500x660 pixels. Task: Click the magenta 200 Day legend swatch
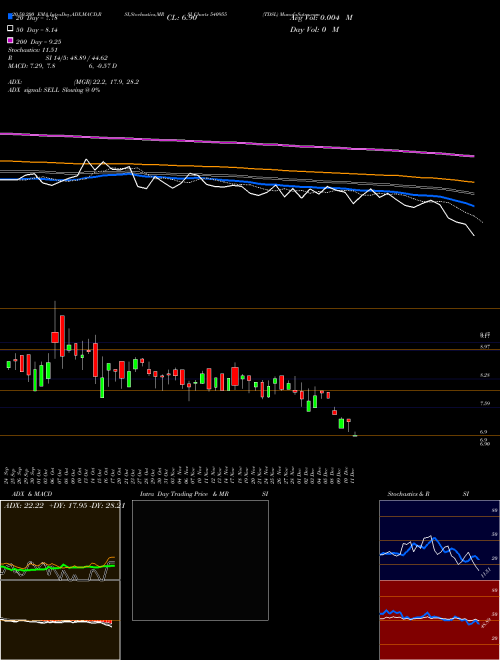[10, 41]
